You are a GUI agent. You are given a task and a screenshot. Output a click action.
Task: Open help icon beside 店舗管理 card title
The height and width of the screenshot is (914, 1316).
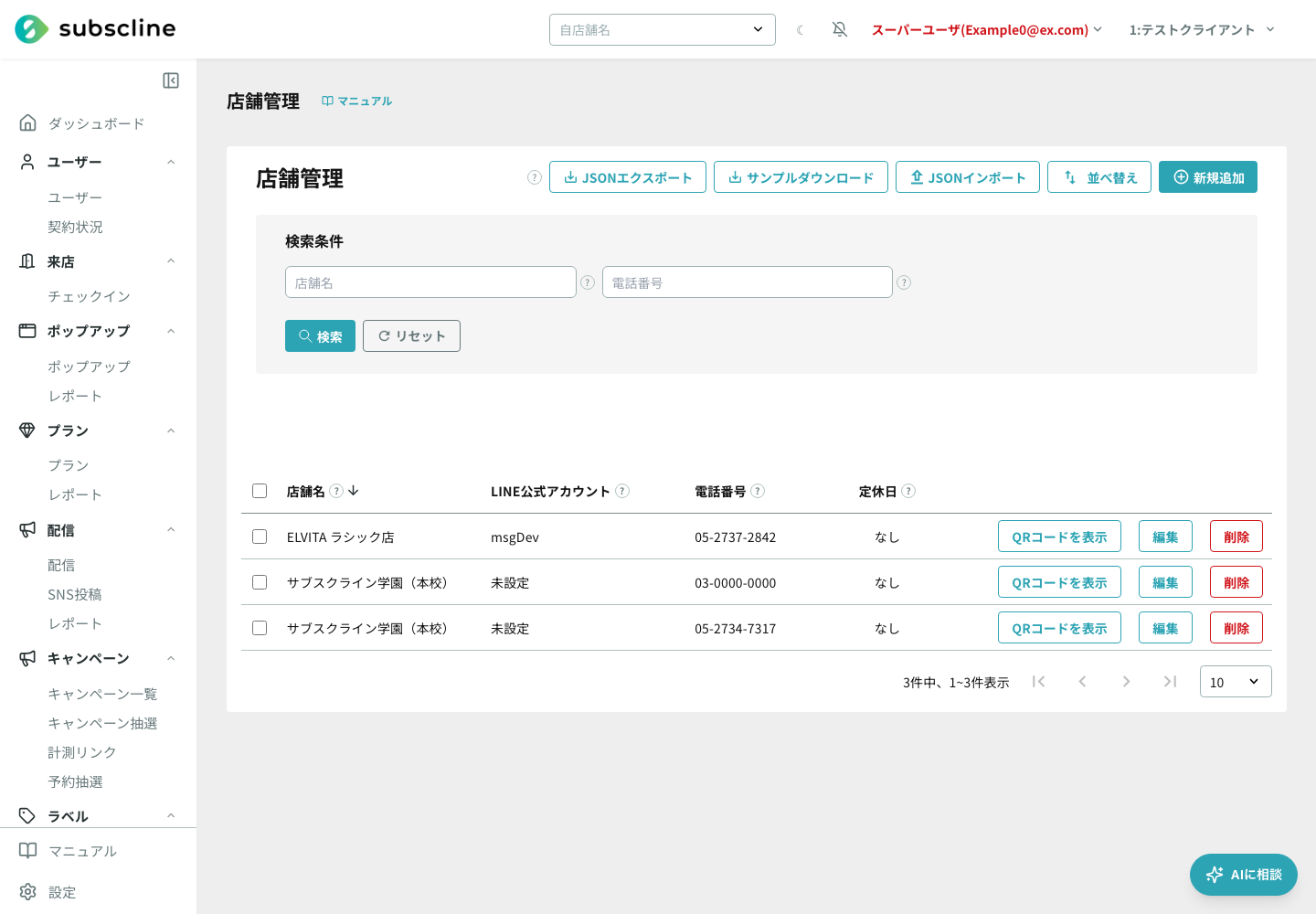point(535,177)
